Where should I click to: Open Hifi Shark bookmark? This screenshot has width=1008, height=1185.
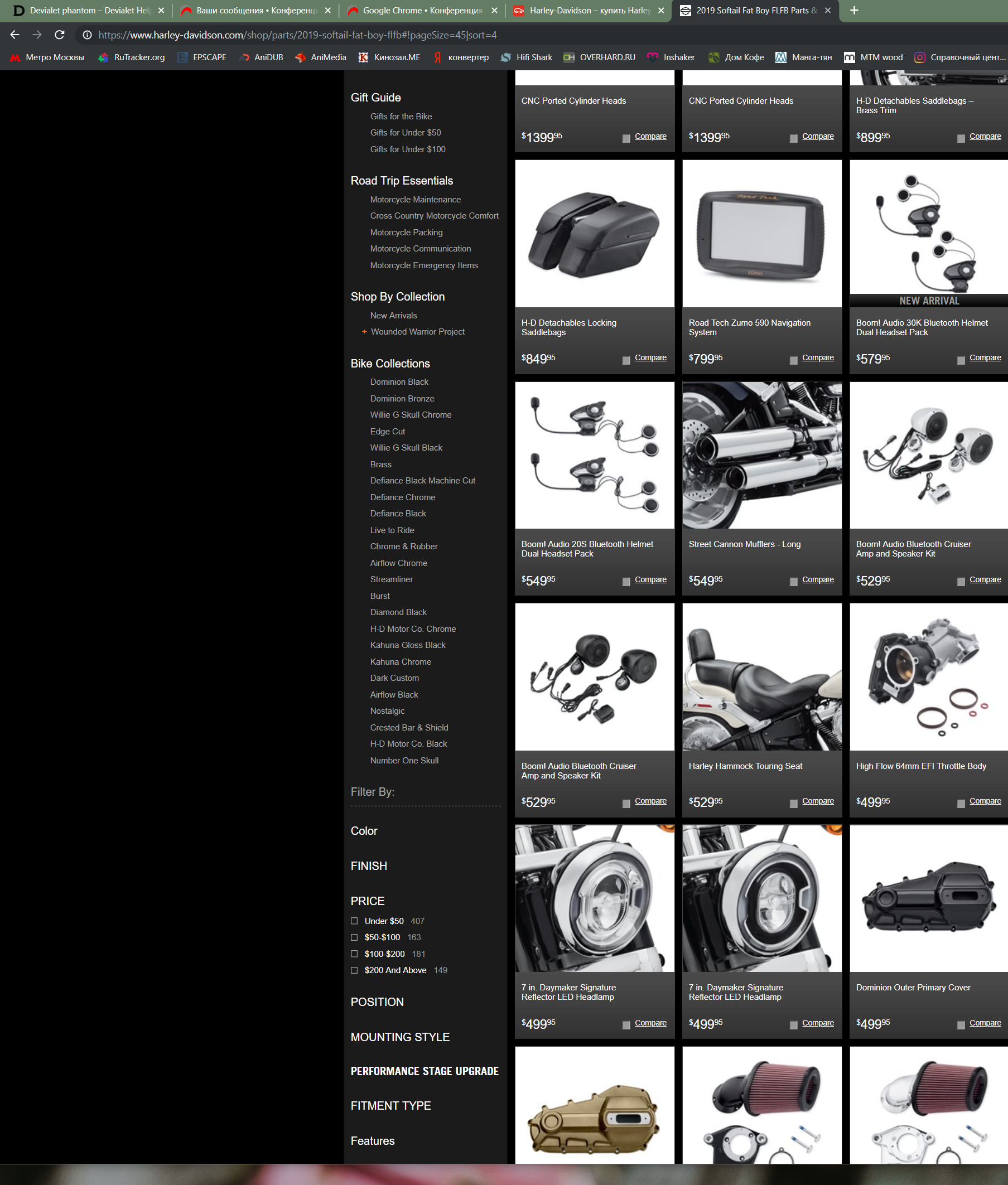tap(526, 57)
